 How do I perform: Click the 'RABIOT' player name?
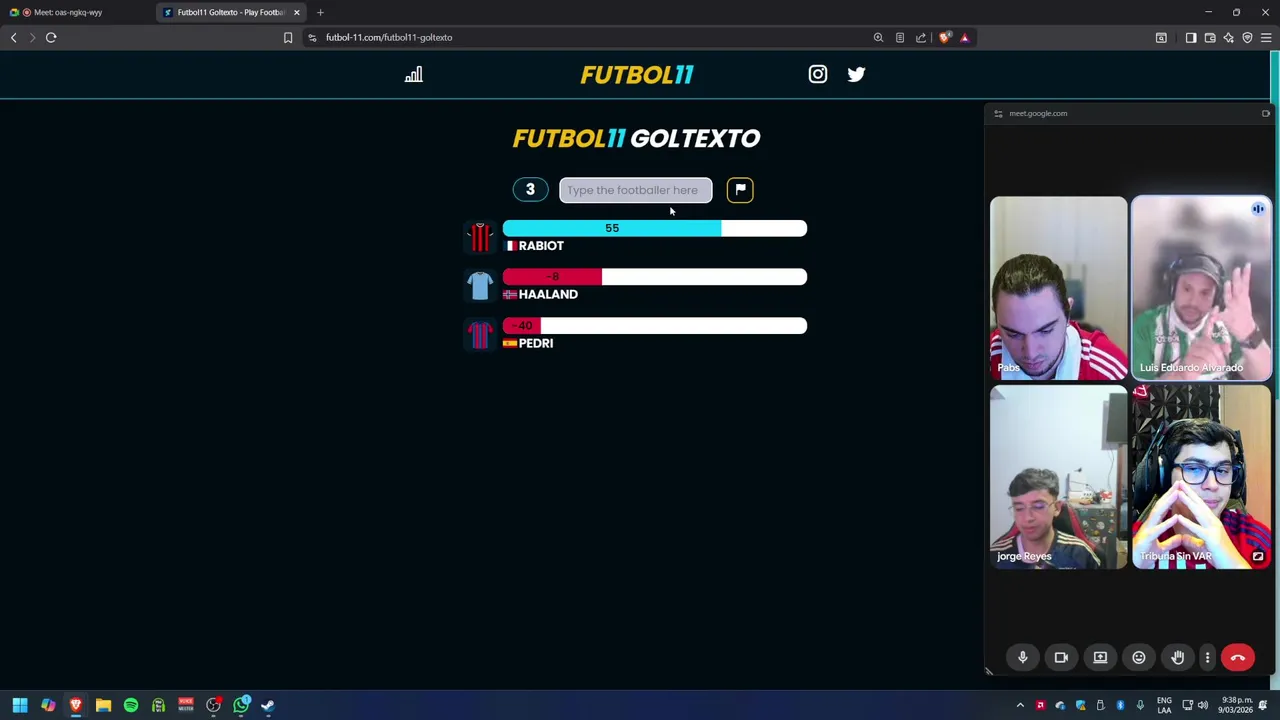point(541,246)
